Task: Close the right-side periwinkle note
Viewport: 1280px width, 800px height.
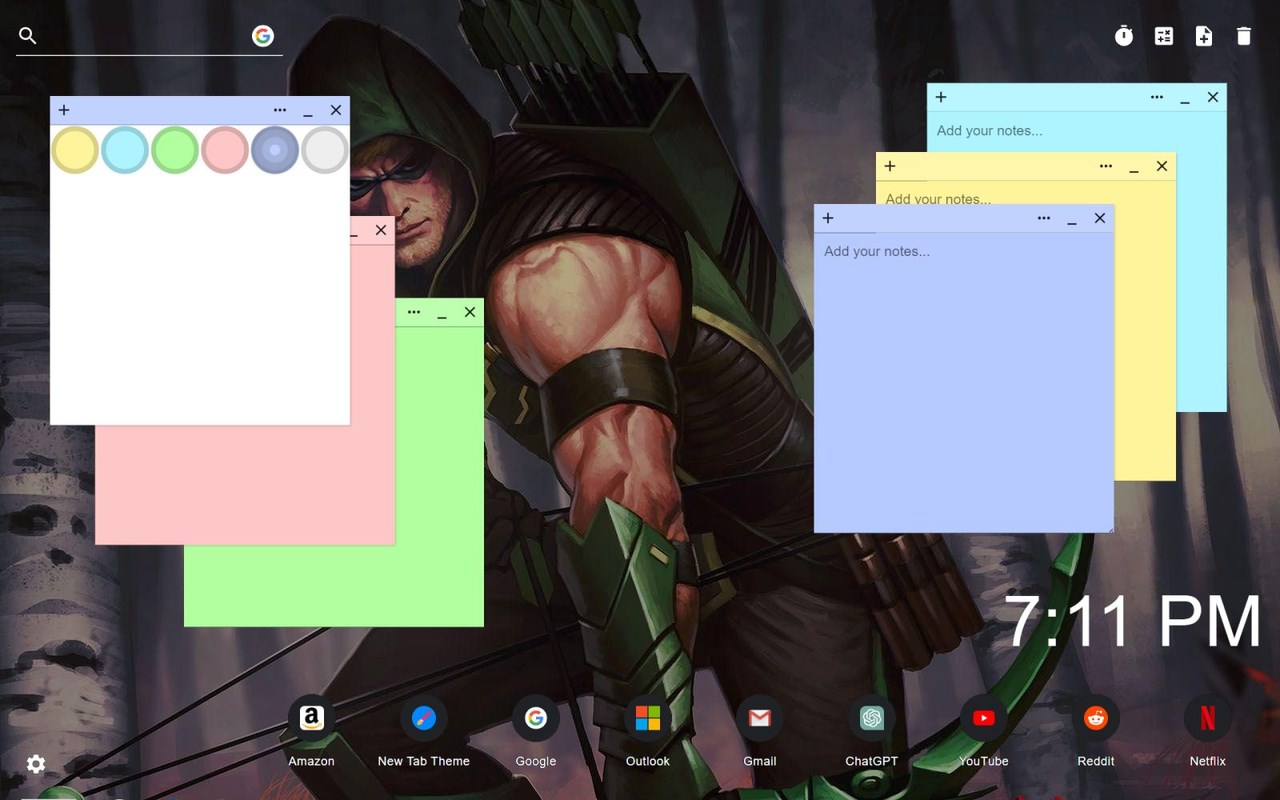Action: (x=1100, y=218)
